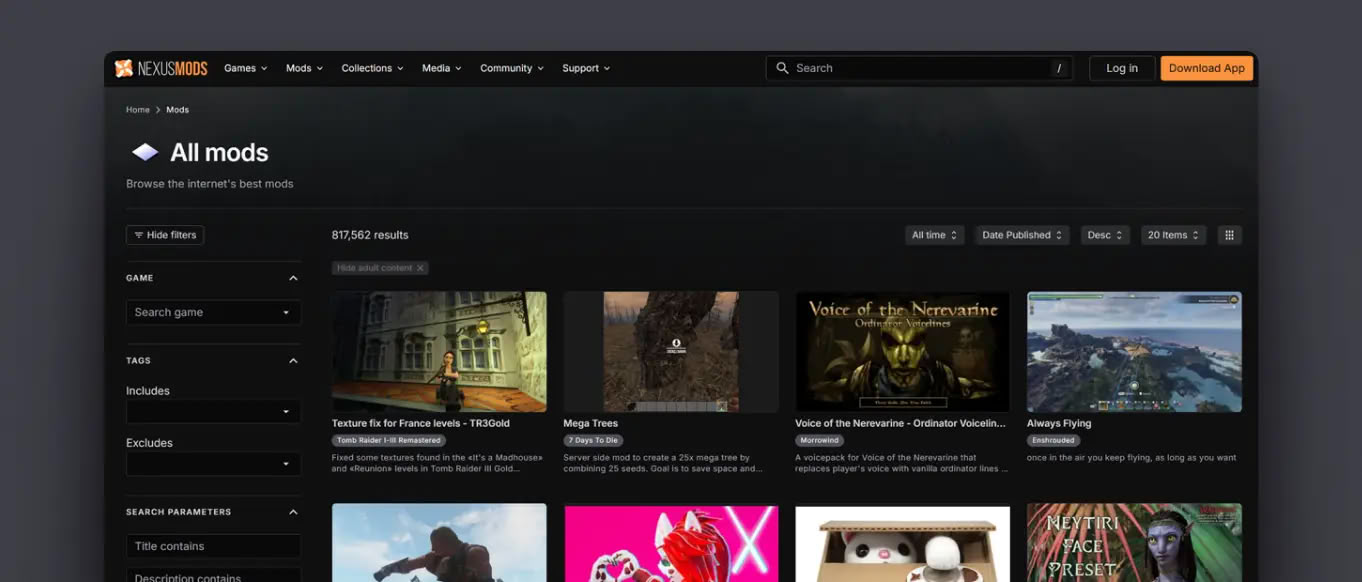This screenshot has height=582, width=1362.
Task: Open the Support menu
Action: point(585,68)
